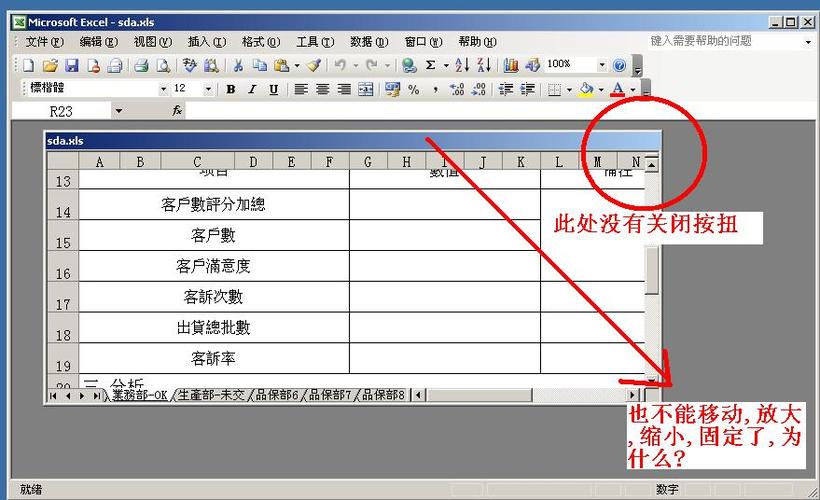Save the workbook via floppy disk icon
The image size is (820, 500).
coord(72,65)
